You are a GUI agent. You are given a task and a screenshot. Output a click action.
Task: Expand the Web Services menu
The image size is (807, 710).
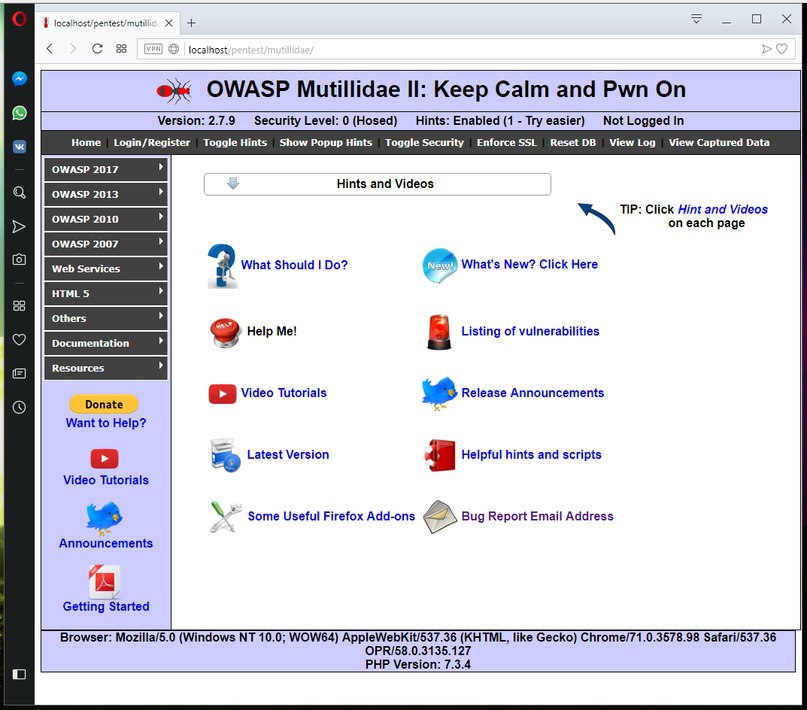coord(106,269)
